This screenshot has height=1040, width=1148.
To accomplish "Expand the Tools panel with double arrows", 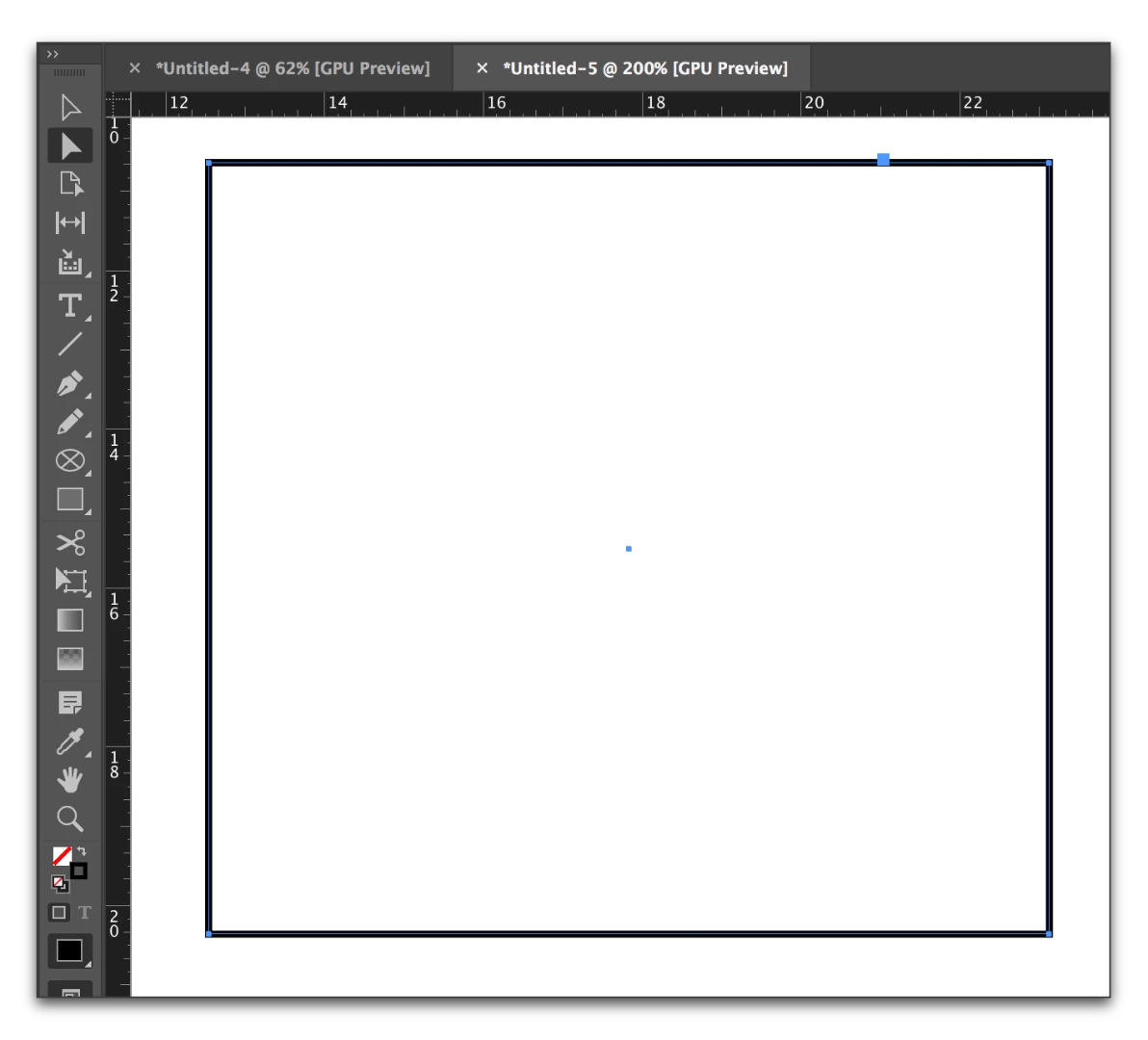I will pyautogui.click(x=53, y=54).
